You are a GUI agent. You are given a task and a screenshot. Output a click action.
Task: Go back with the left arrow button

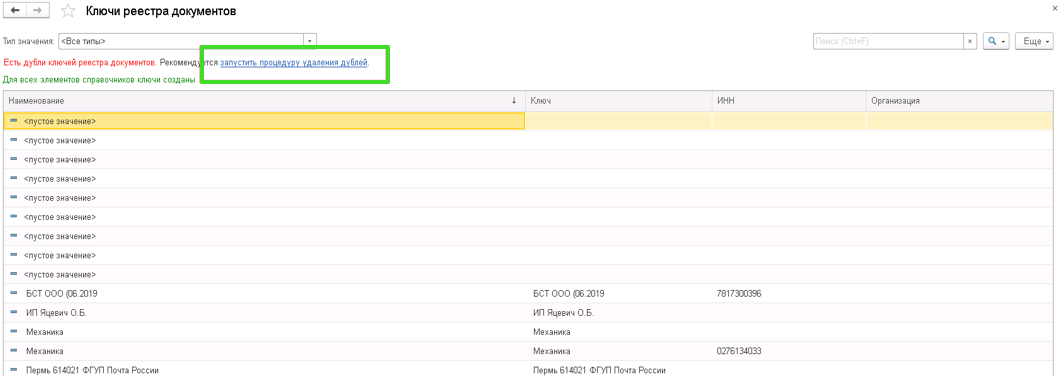[x=15, y=11]
